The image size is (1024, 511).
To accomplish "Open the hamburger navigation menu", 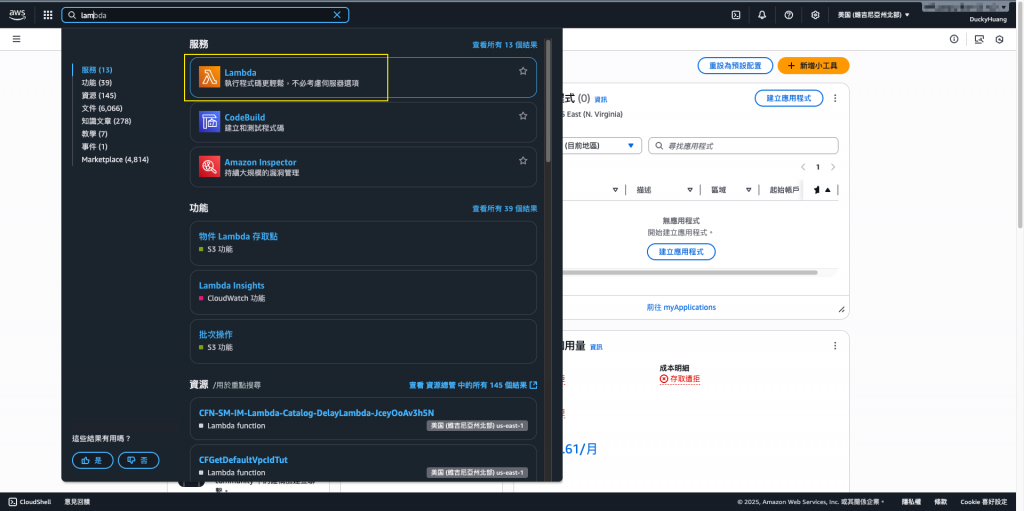I will pos(16,39).
